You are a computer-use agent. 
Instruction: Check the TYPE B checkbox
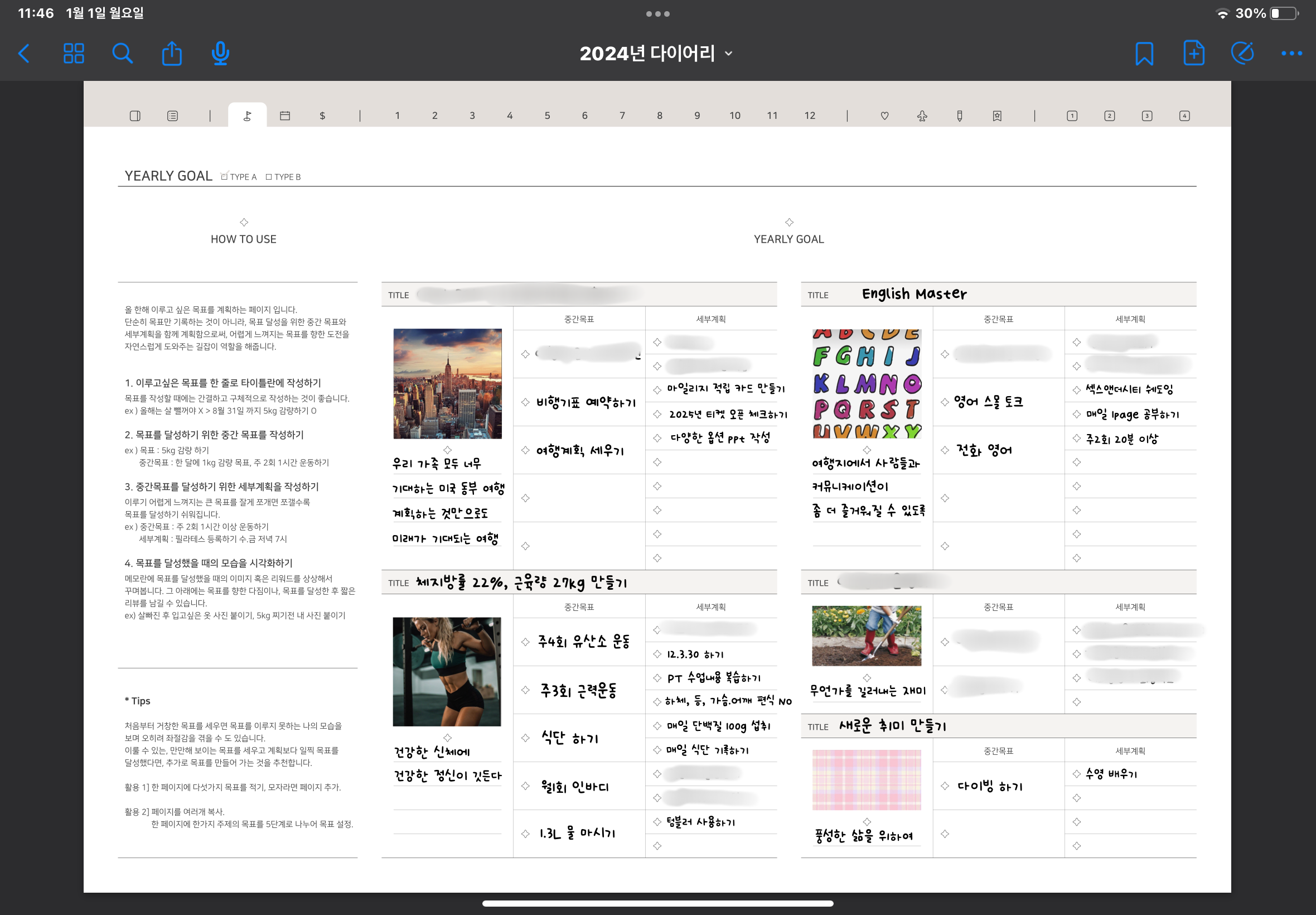click(269, 176)
